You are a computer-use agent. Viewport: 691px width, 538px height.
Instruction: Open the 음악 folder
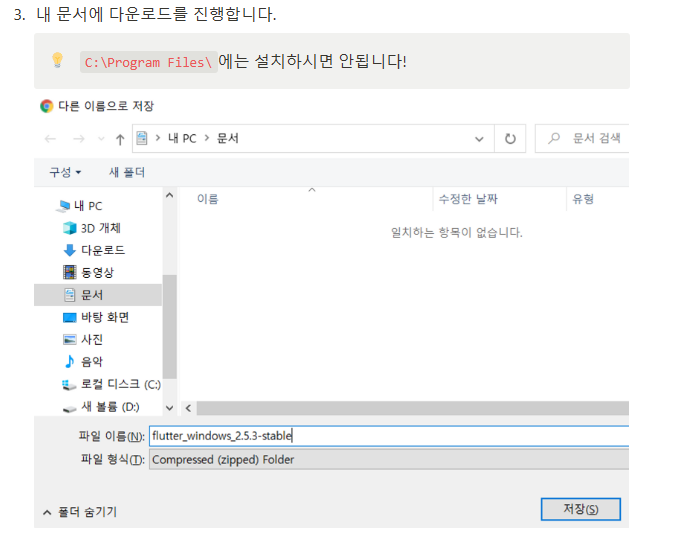click(92, 362)
